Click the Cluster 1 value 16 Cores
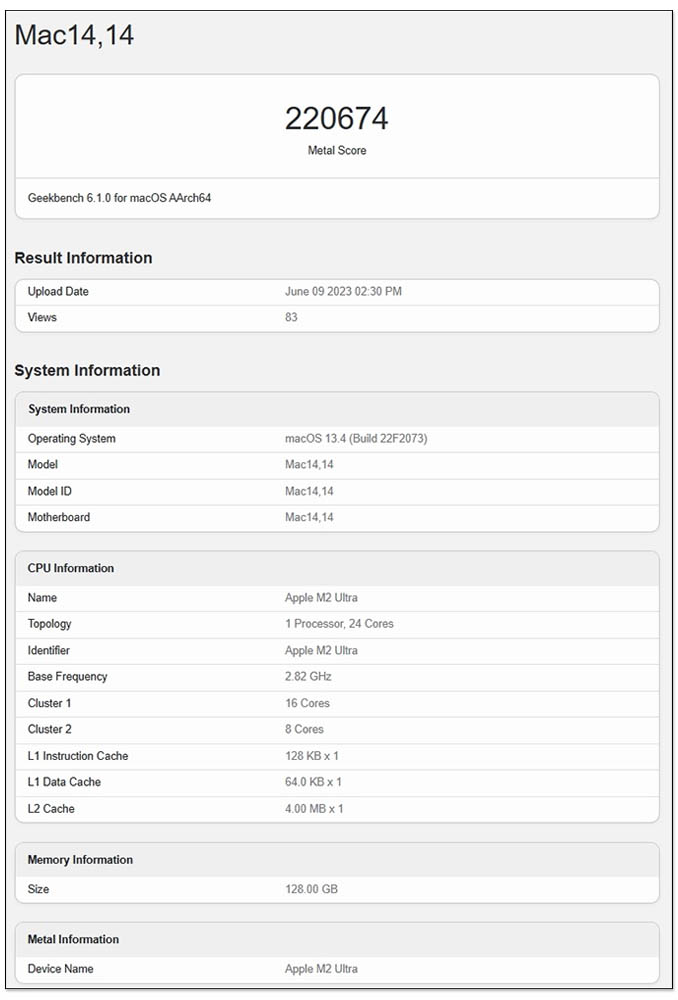The width and height of the screenshot is (678, 1000). (x=307, y=703)
